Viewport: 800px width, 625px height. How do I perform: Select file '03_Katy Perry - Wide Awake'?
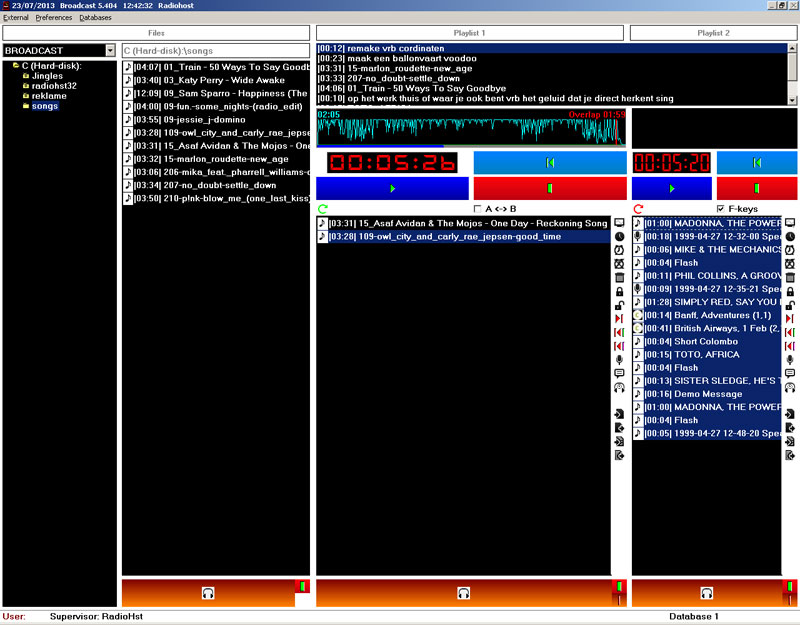(216, 80)
